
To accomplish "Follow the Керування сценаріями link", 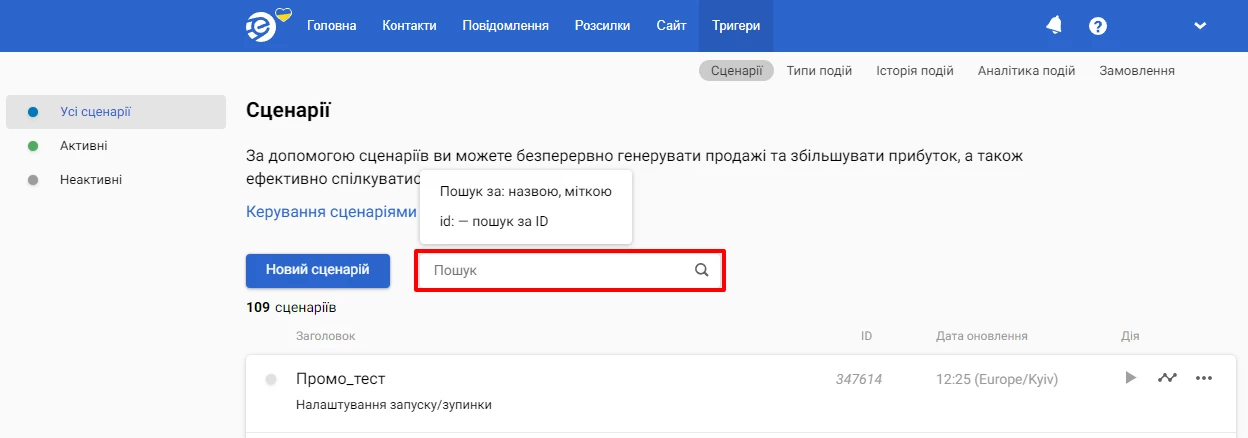I will pyautogui.click(x=331, y=212).
